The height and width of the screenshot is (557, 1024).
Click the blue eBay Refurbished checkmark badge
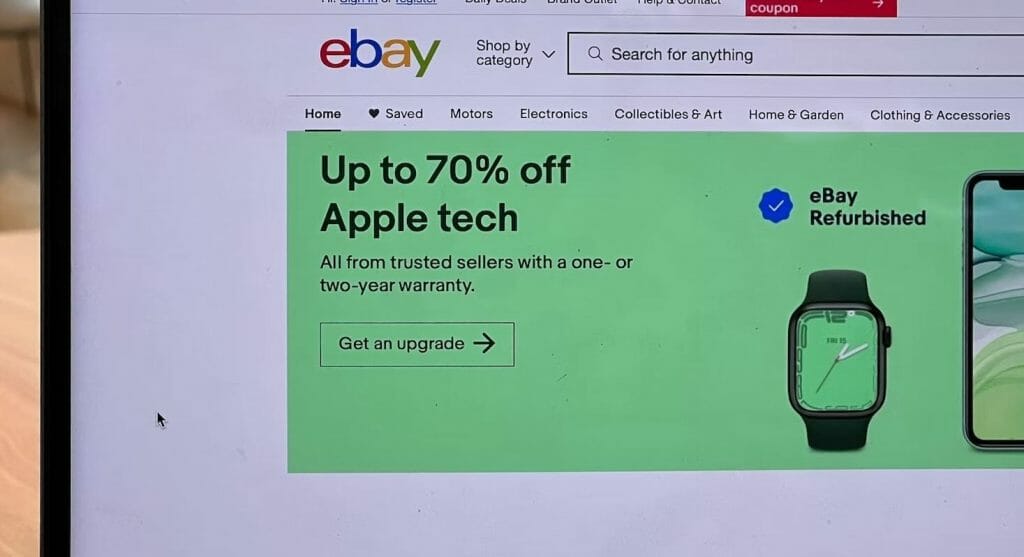point(776,206)
